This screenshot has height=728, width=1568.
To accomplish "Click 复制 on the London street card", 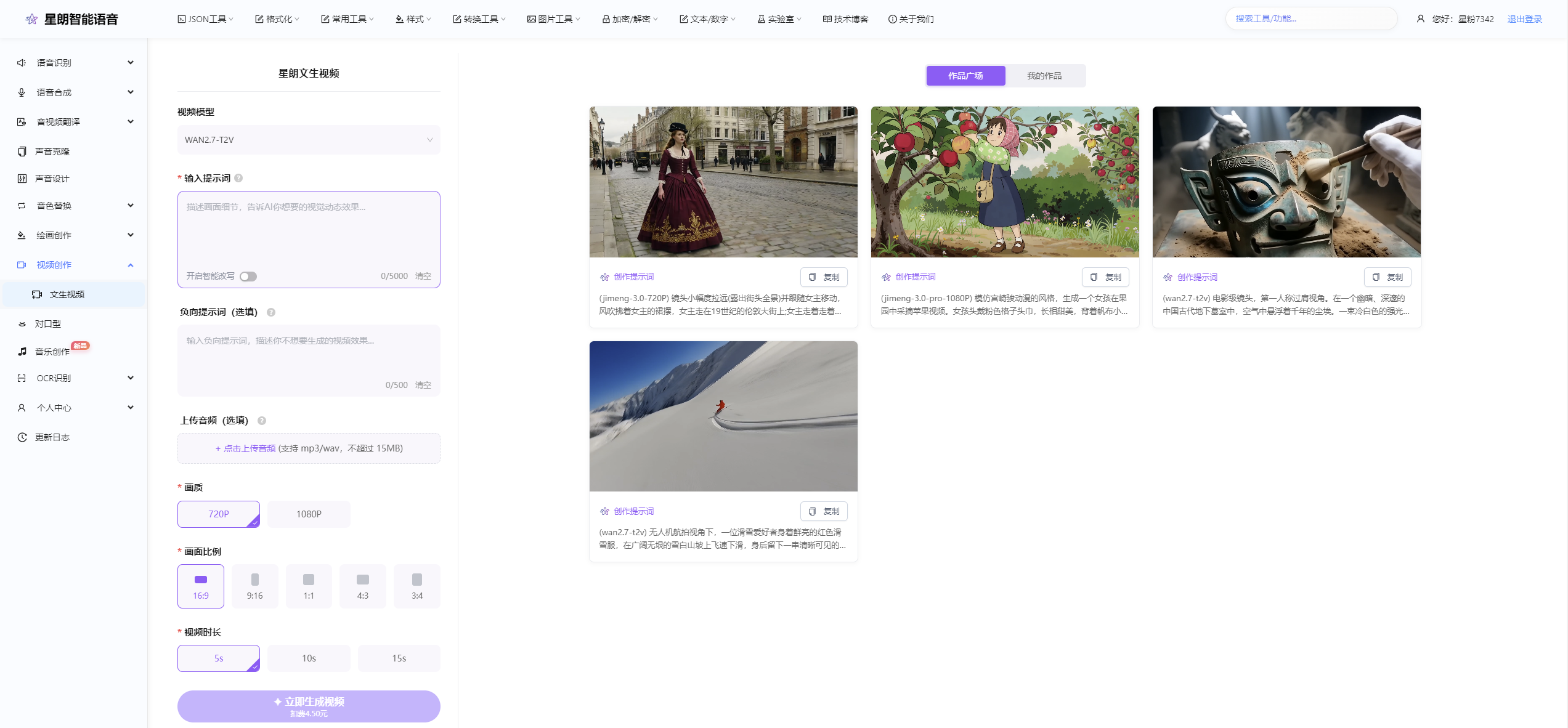I will tap(824, 277).
